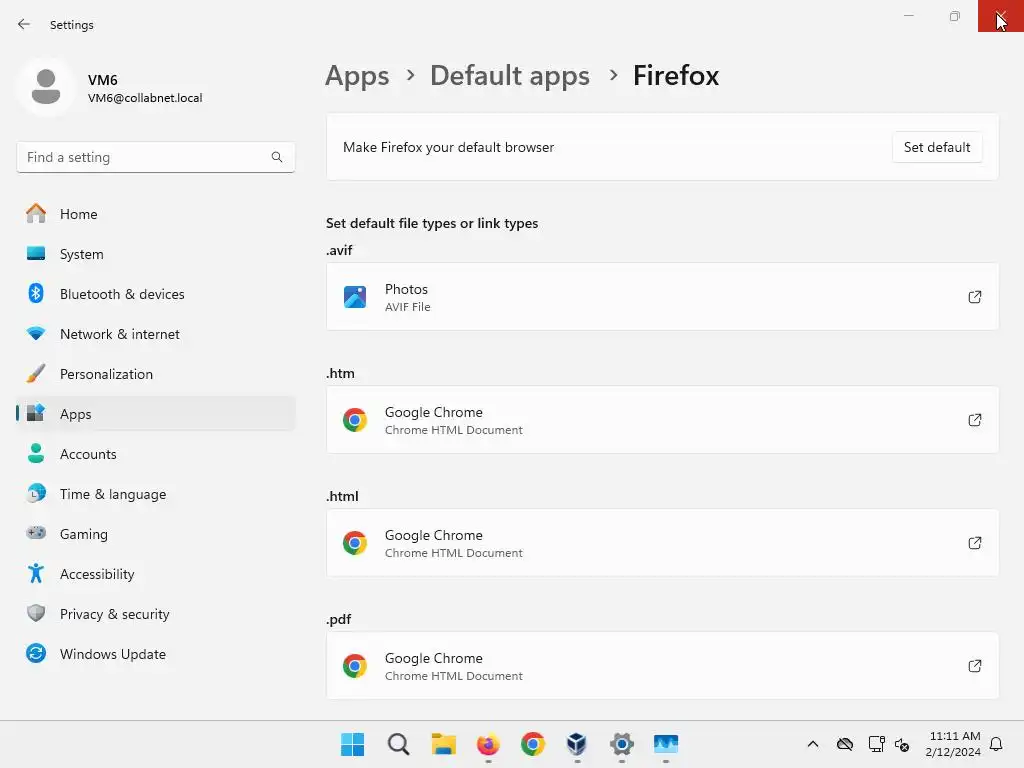Open the .pdf default app chooser icon
The height and width of the screenshot is (768, 1024).
point(974,666)
